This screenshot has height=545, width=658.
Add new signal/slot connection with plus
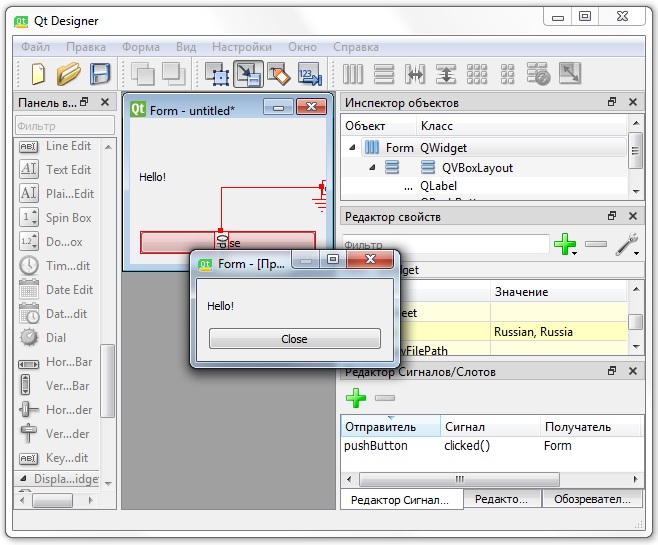[x=356, y=398]
